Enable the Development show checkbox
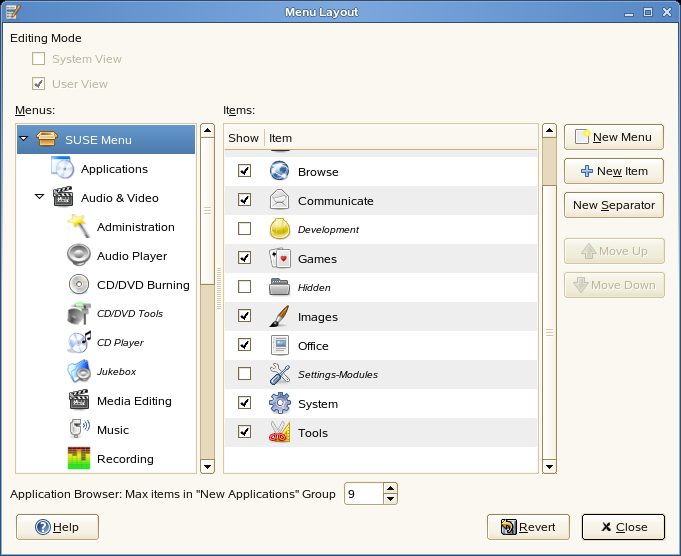 click(x=244, y=230)
